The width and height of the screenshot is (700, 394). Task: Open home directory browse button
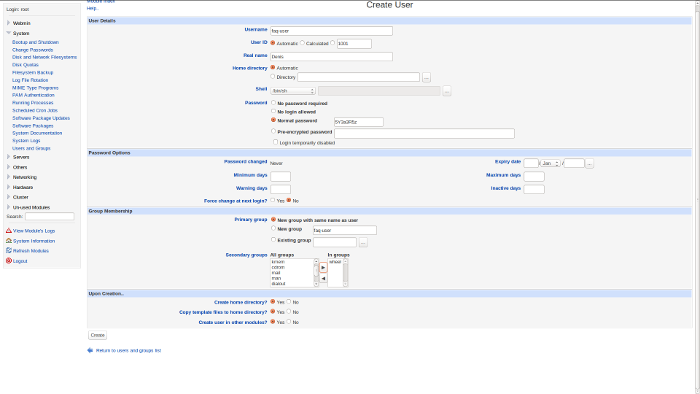[x=426, y=78]
